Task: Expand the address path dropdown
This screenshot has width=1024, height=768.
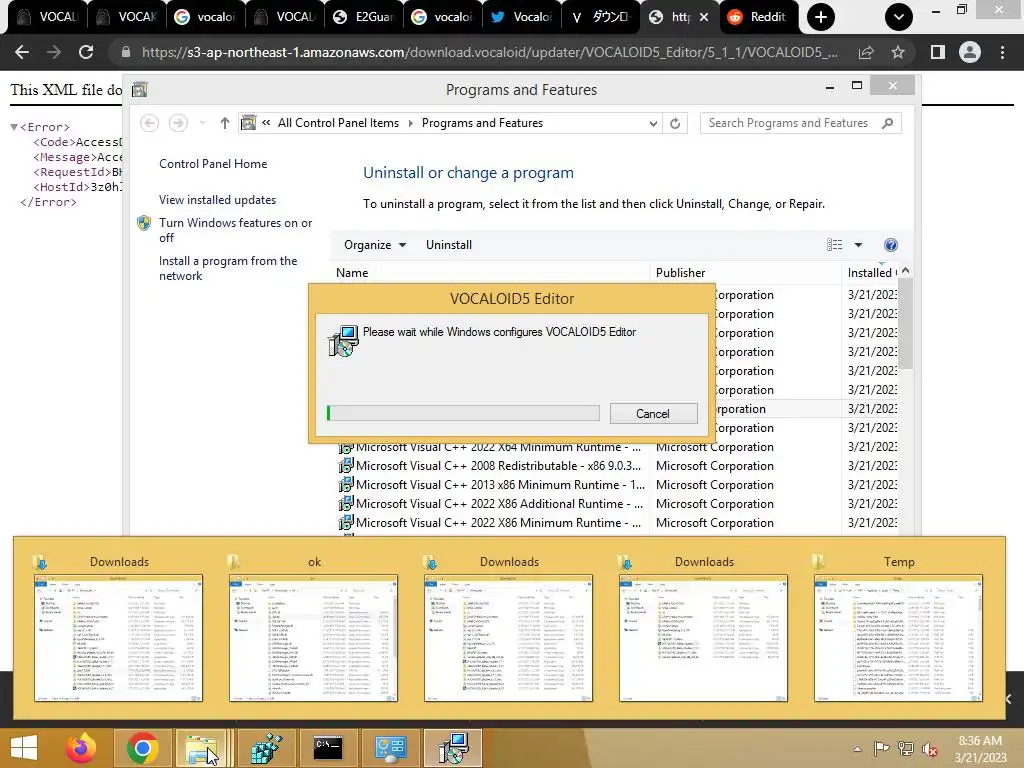Action: tap(652, 123)
